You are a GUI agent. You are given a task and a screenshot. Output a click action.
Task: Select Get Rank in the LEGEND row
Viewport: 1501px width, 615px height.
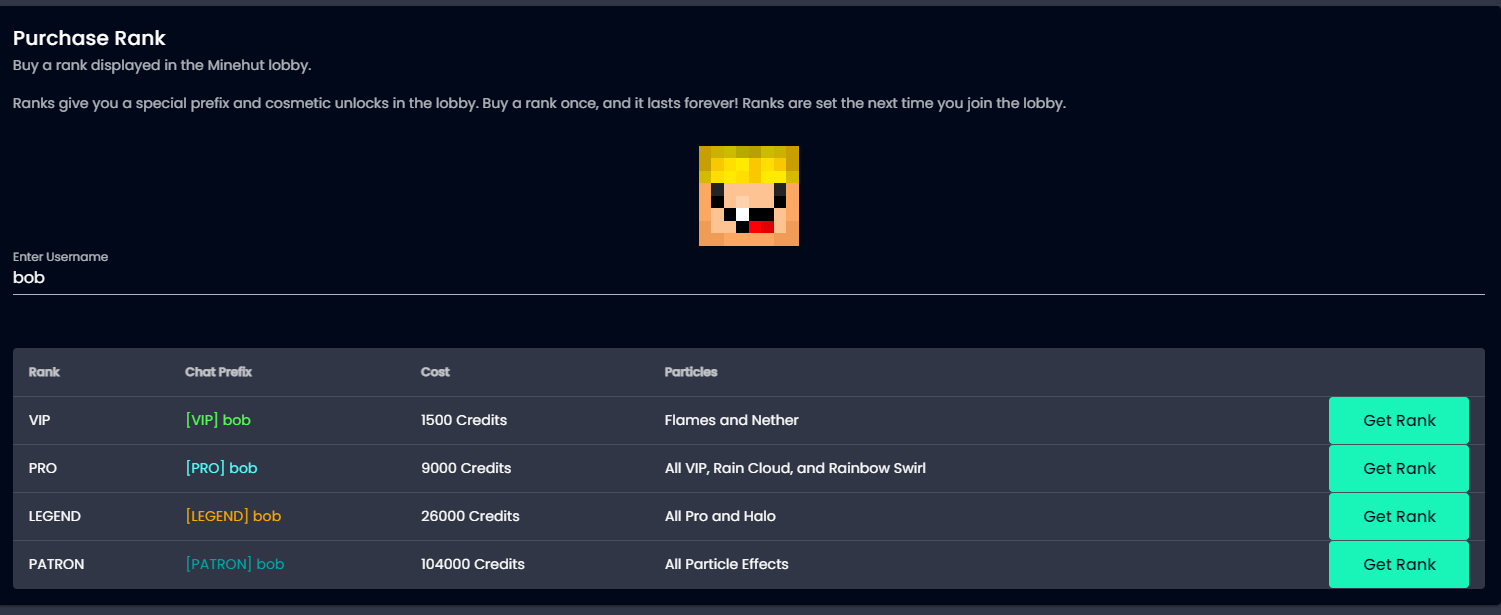click(1398, 516)
